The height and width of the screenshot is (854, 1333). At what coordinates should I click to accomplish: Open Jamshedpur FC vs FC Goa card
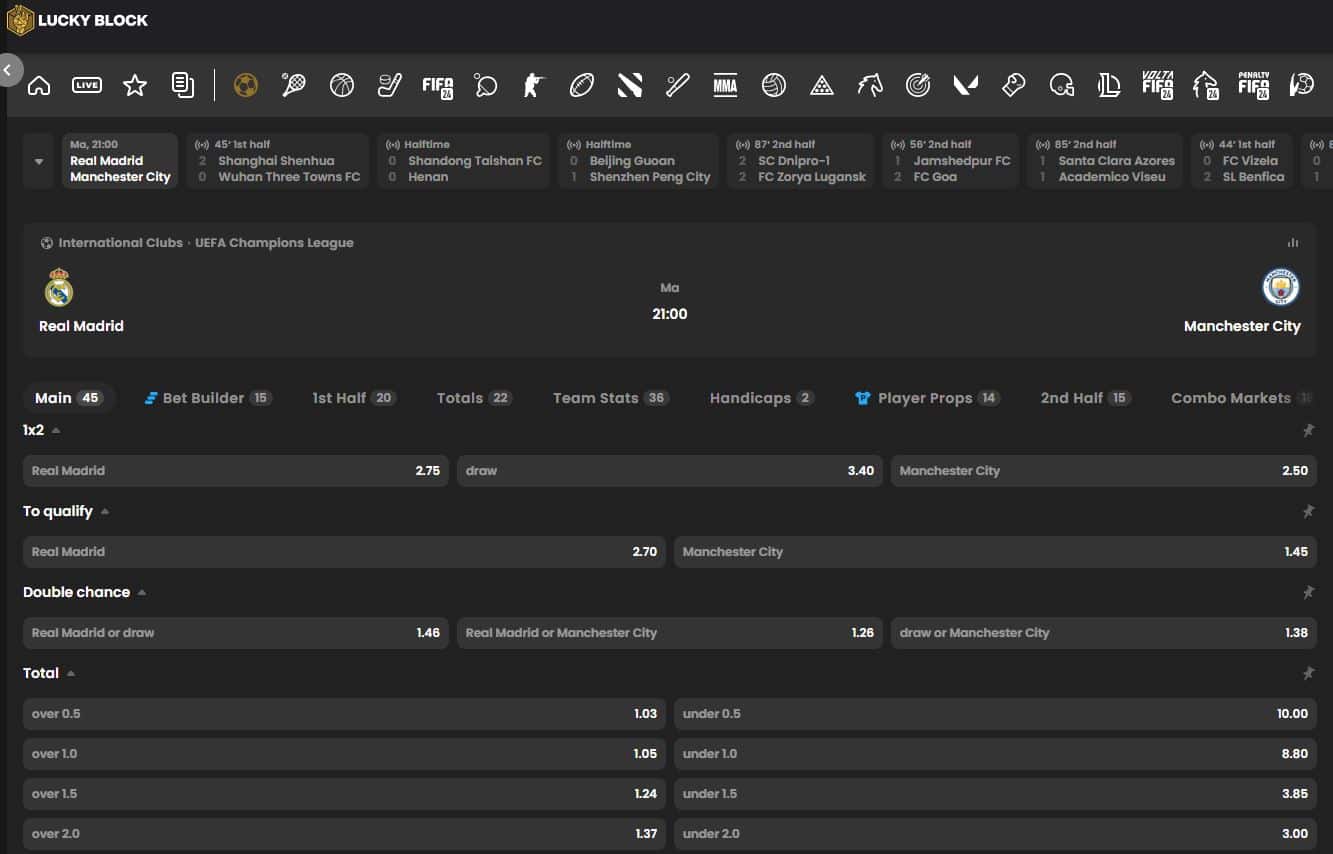(950, 161)
